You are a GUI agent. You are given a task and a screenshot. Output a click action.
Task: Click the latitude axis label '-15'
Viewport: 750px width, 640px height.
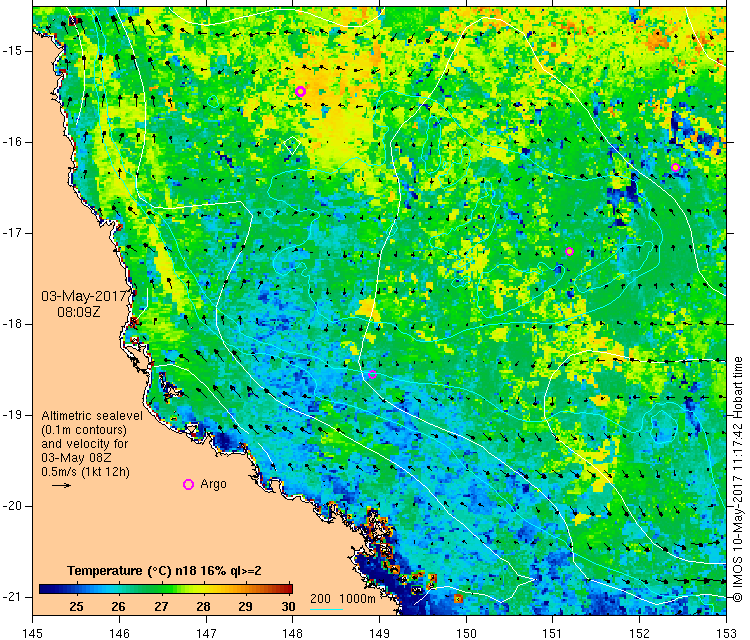tap(11, 51)
